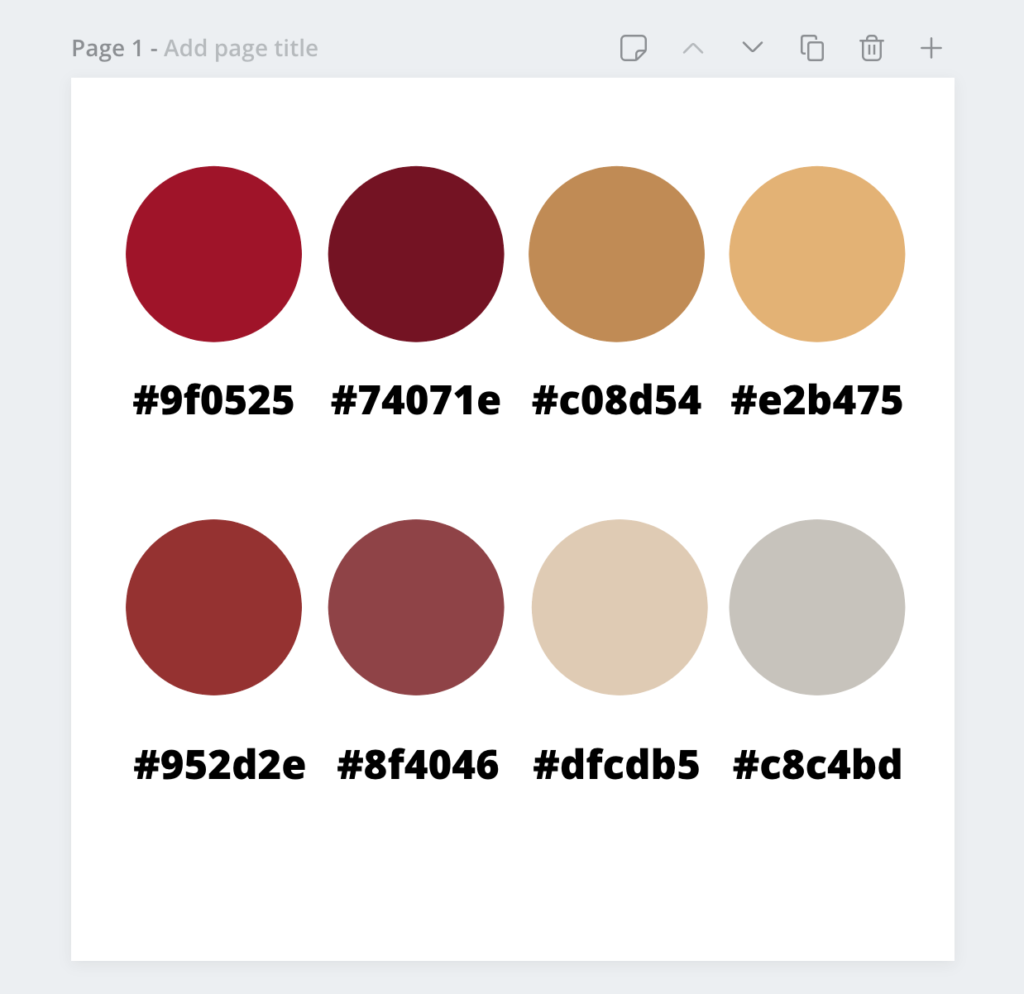Select the #c8c4bd gray circle
The height and width of the screenshot is (994, 1024).
(x=817, y=607)
